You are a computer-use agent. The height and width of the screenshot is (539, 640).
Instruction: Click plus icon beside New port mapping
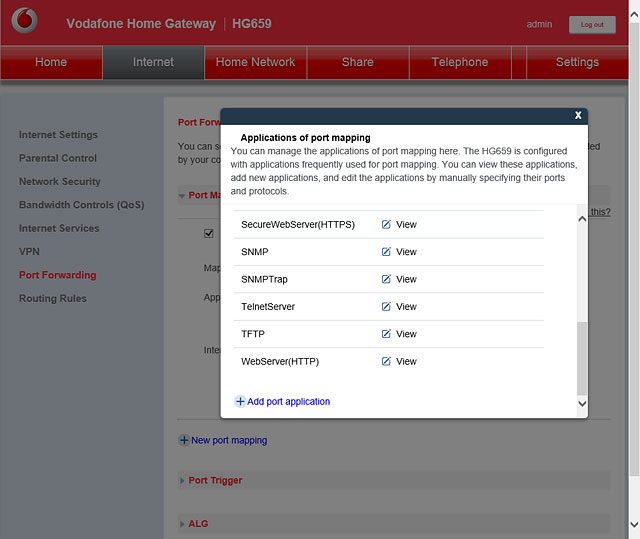184,440
